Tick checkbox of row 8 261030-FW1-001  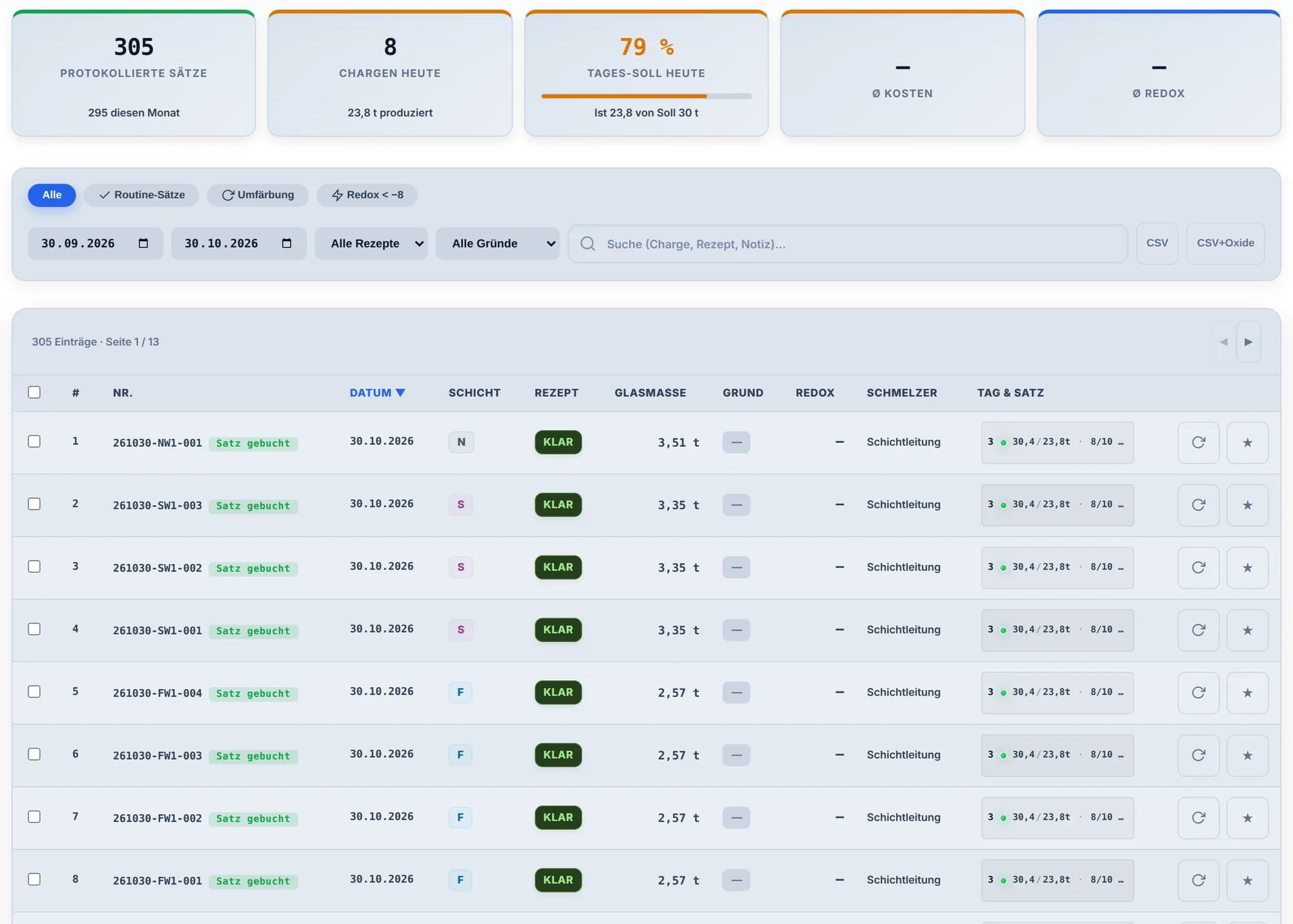34,879
